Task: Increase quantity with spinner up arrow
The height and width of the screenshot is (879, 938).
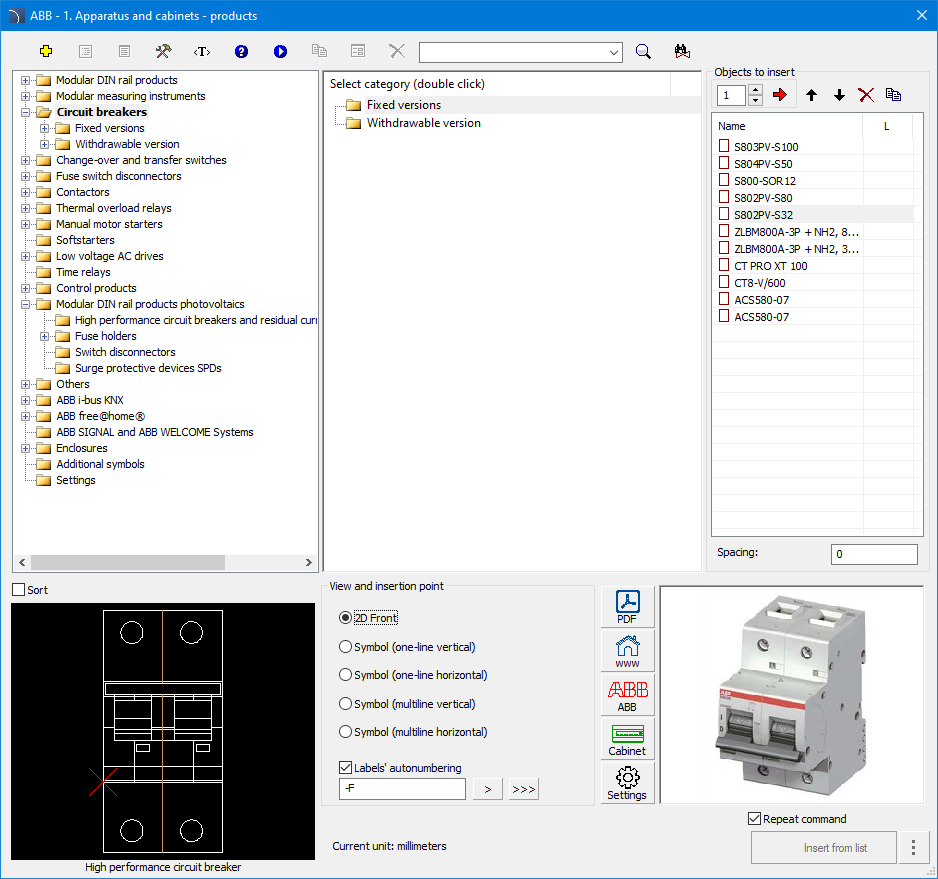Action: (756, 90)
